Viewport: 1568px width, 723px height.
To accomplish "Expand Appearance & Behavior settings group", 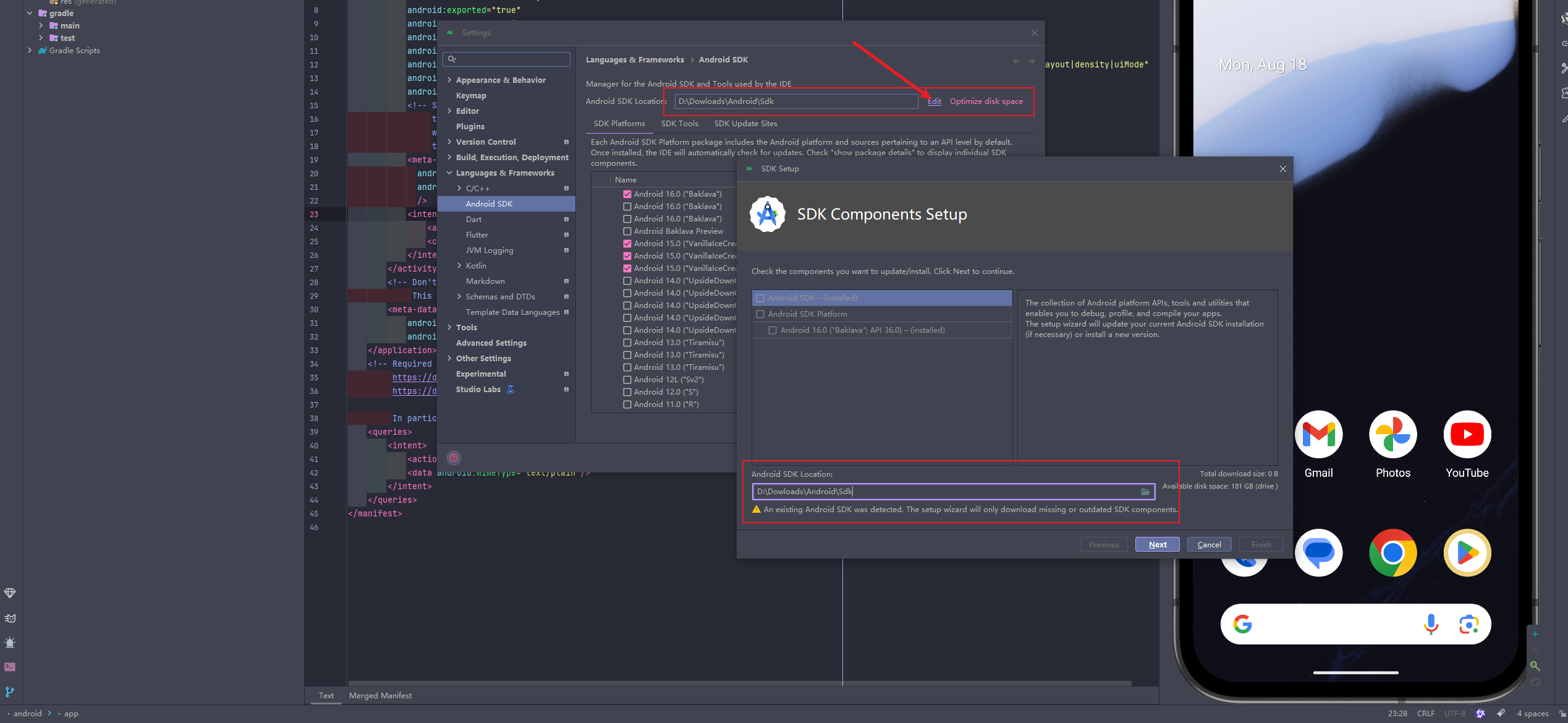I will (449, 80).
